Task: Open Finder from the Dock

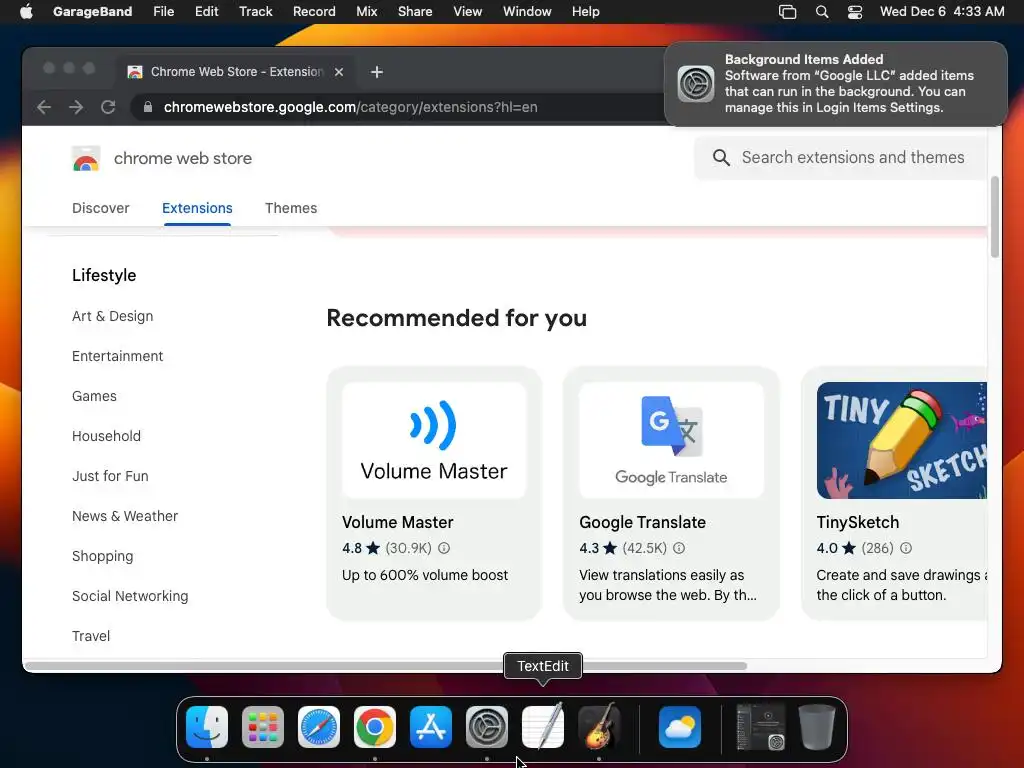Action: coord(207,727)
